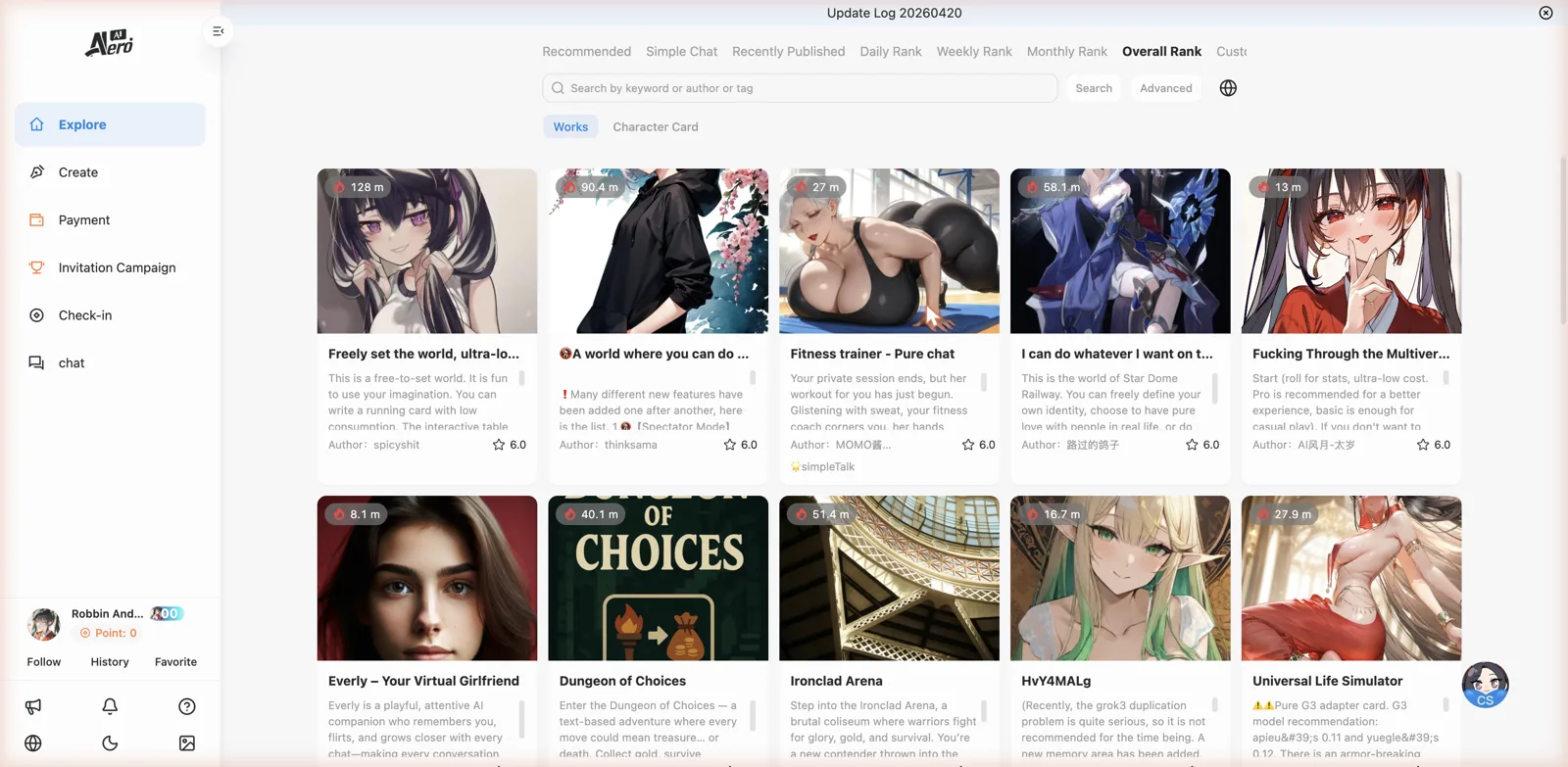Click the Point: 0 coin indicator

tap(108, 633)
